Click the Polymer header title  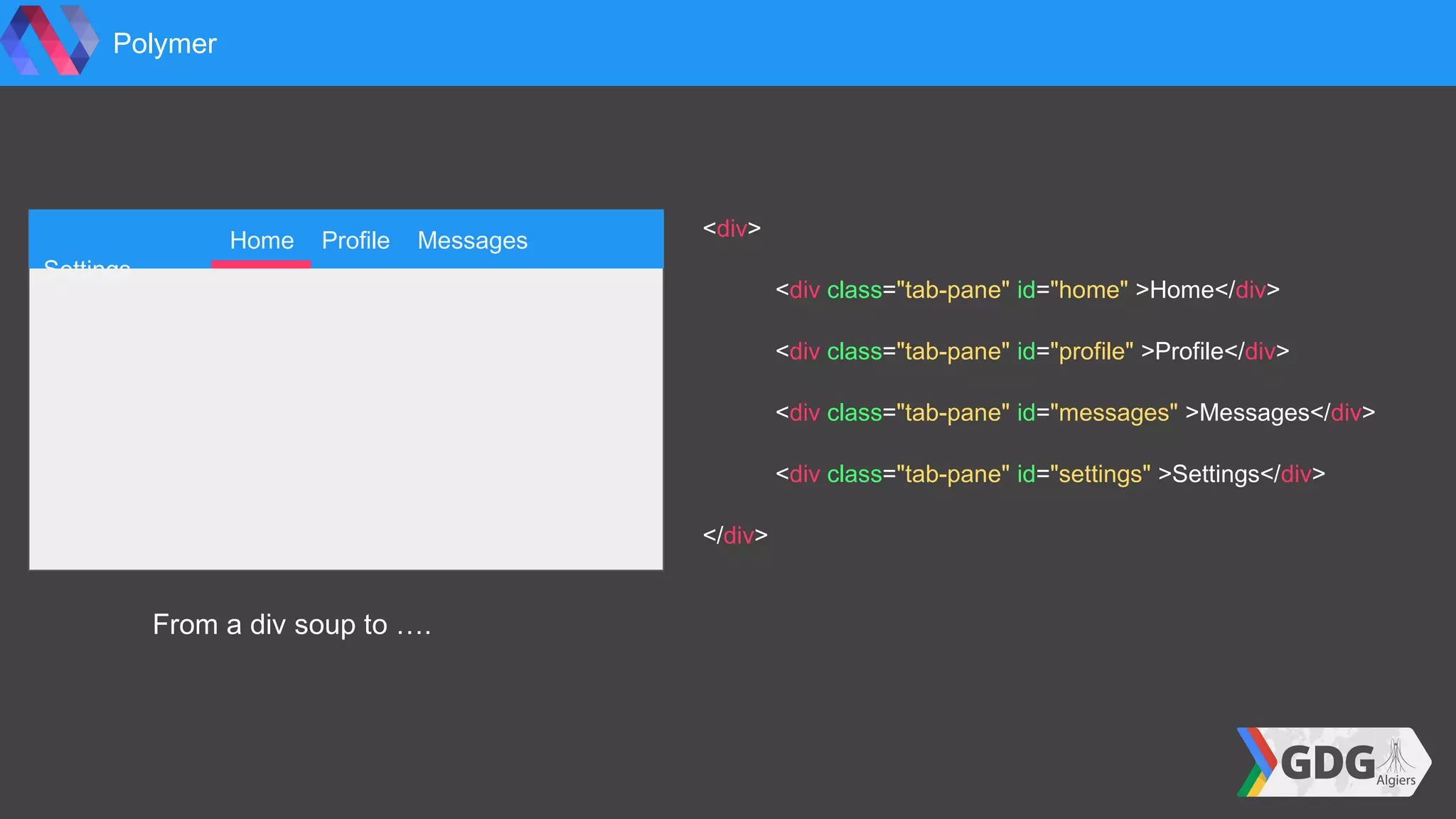coord(164,43)
